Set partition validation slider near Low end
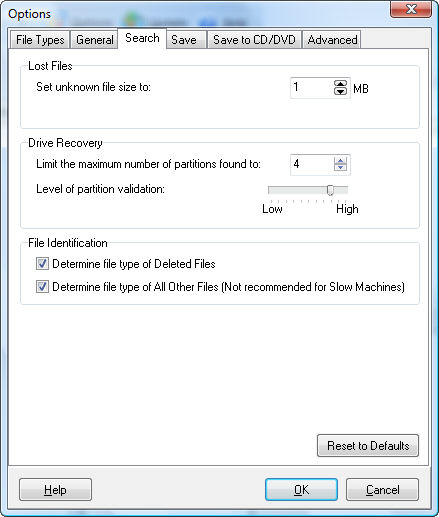 point(272,190)
